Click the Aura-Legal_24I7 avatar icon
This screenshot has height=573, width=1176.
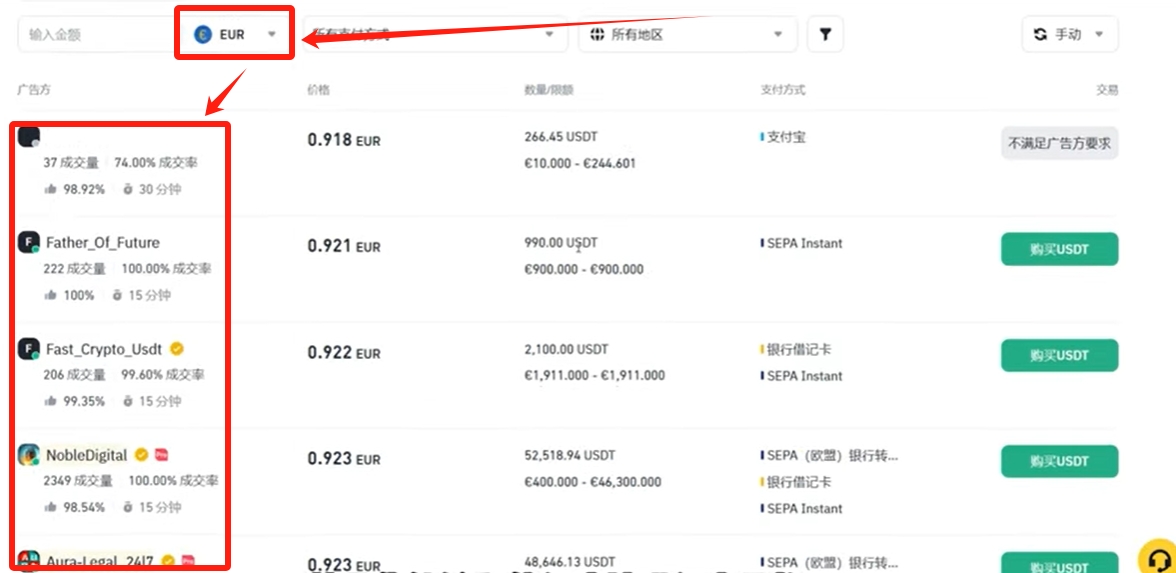(x=28, y=560)
